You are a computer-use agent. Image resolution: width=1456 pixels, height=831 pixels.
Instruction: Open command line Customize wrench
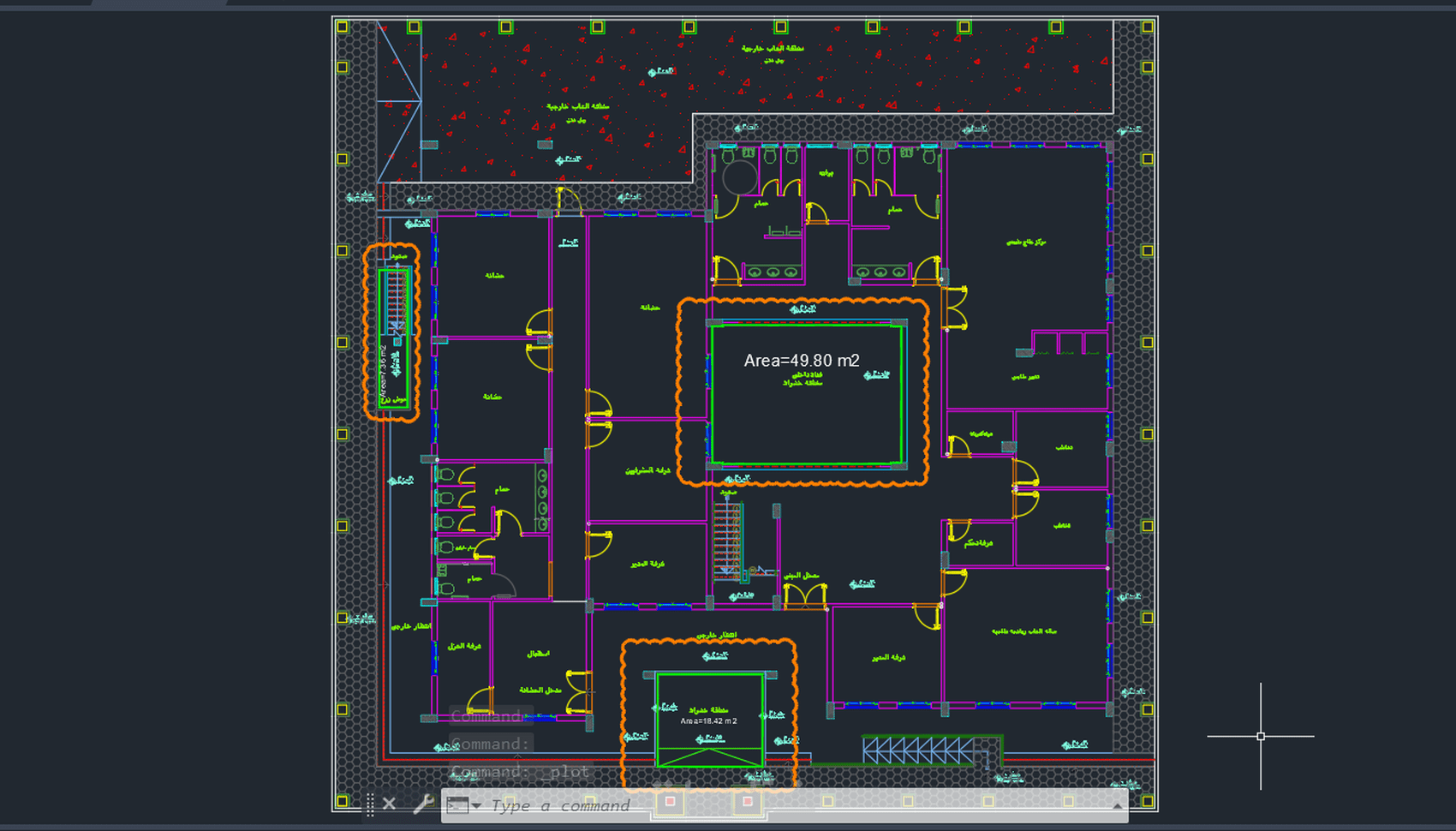(423, 804)
